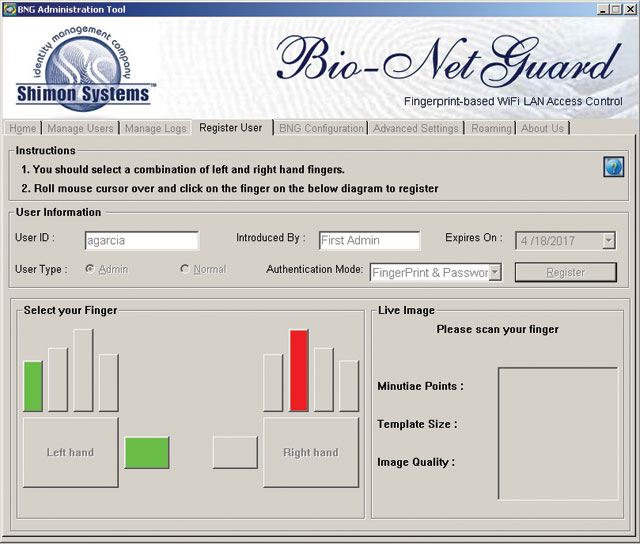Select the right-hand outermost short finger bar
The image size is (640, 544).
[x=349, y=386]
